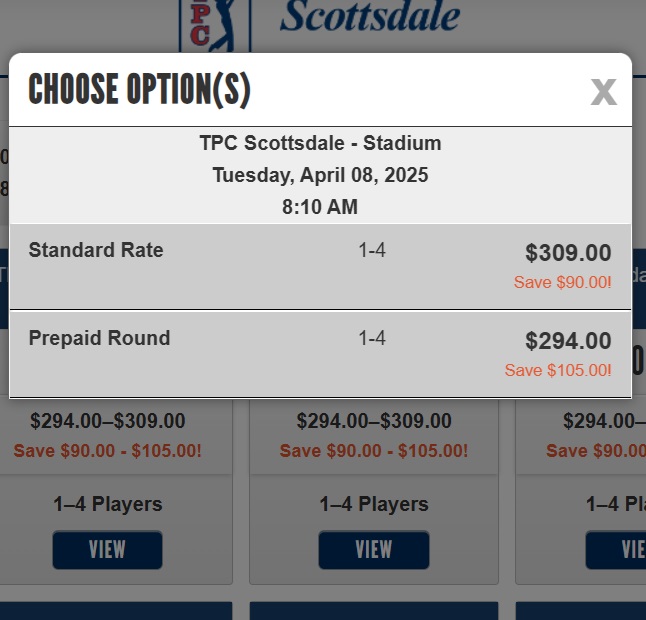Click the Standard Rate 1-4 players label

(372, 250)
